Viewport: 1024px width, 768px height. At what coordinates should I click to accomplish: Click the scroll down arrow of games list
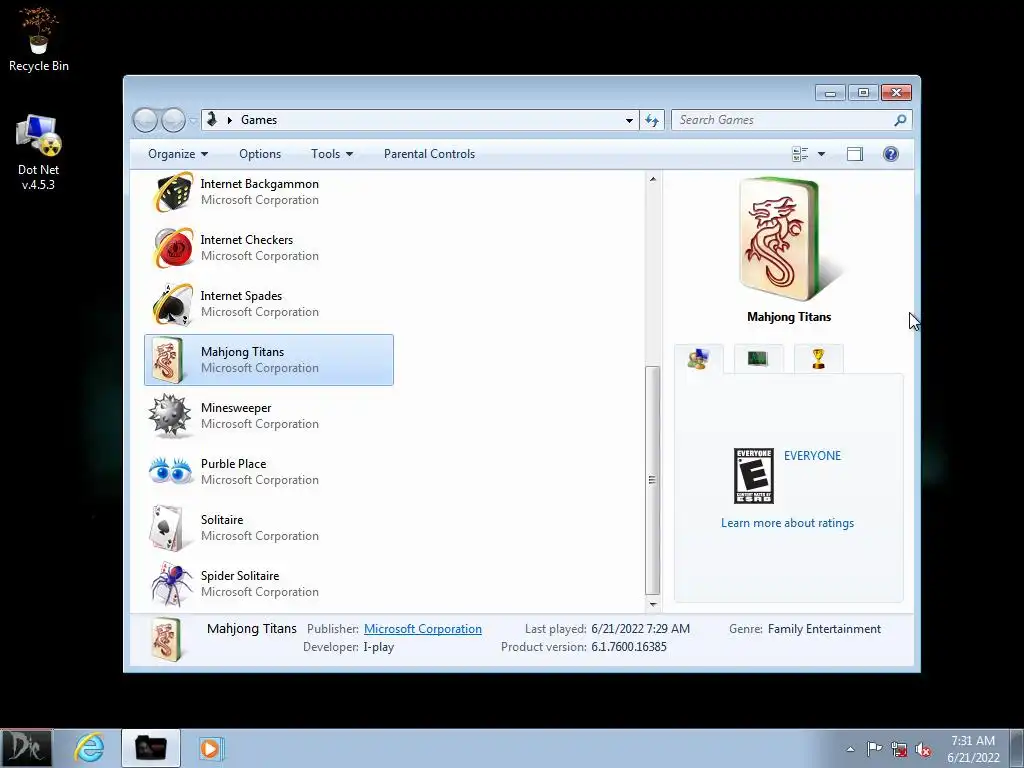click(652, 604)
